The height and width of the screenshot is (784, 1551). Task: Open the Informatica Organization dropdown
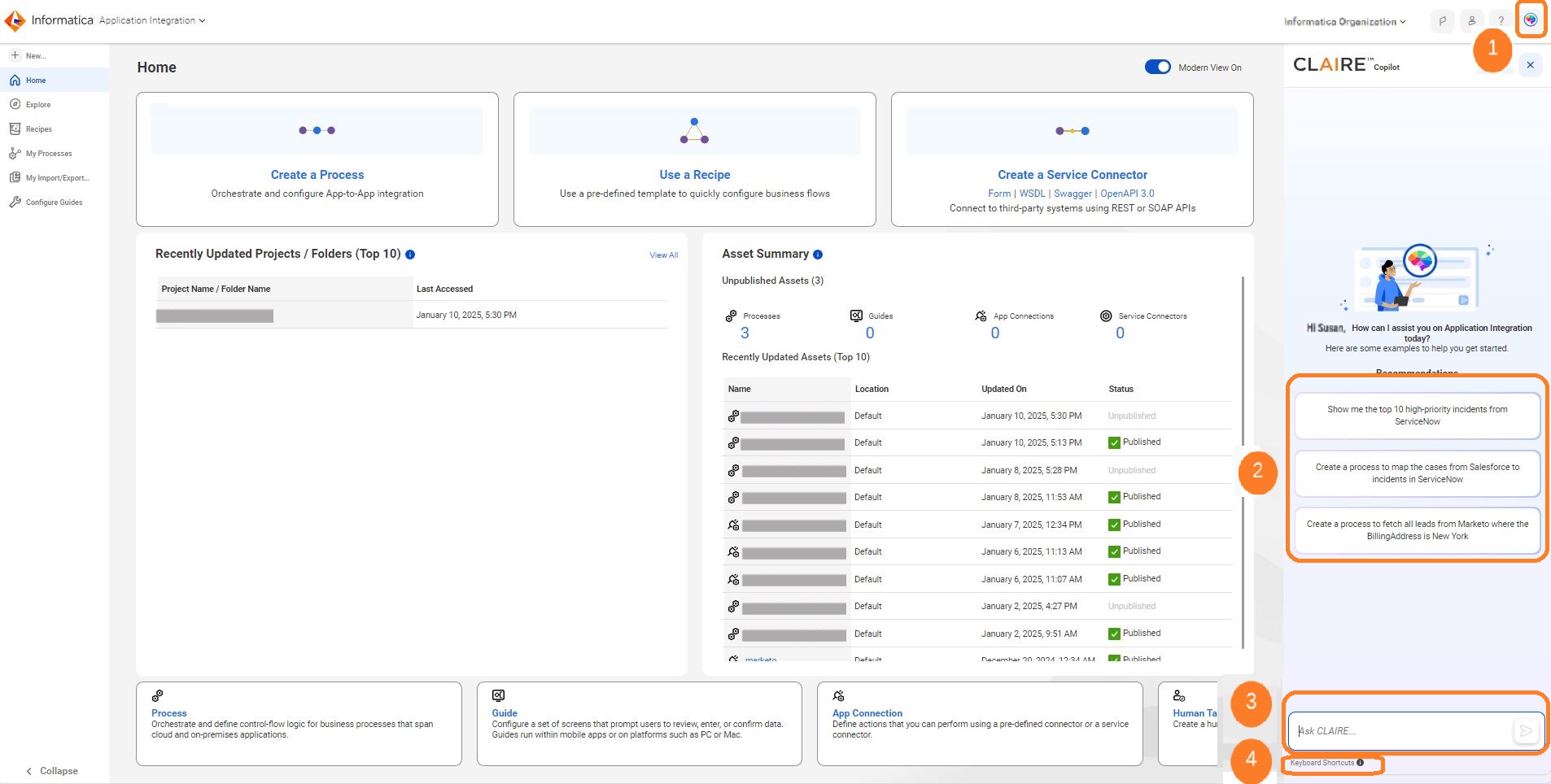pyautogui.click(x=1344, y=22)
